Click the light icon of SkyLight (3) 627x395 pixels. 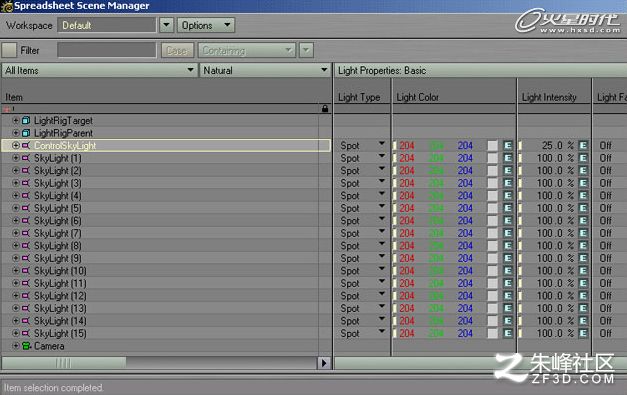[26, 183]
